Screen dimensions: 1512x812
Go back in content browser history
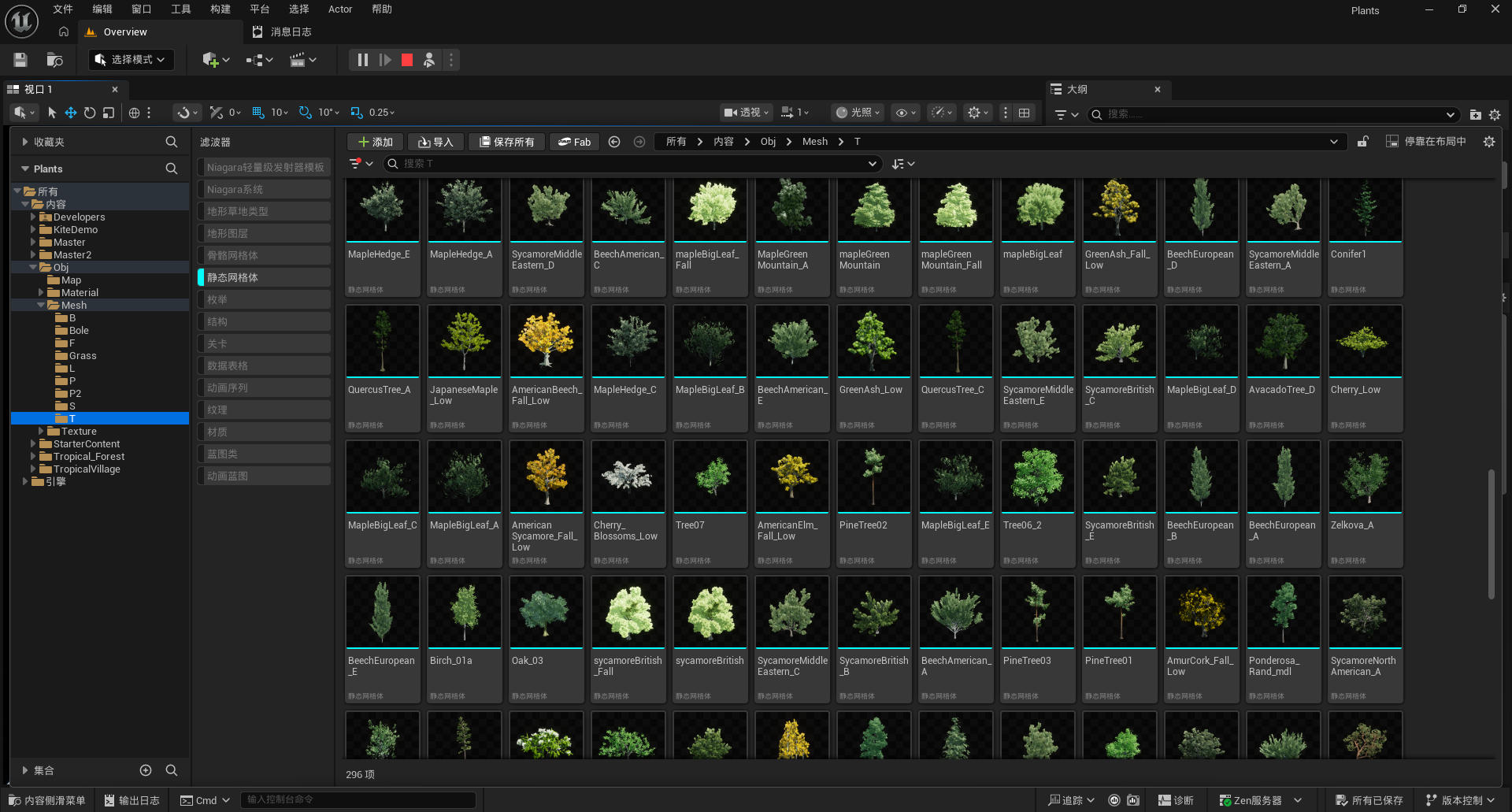(x=614, y=142)
